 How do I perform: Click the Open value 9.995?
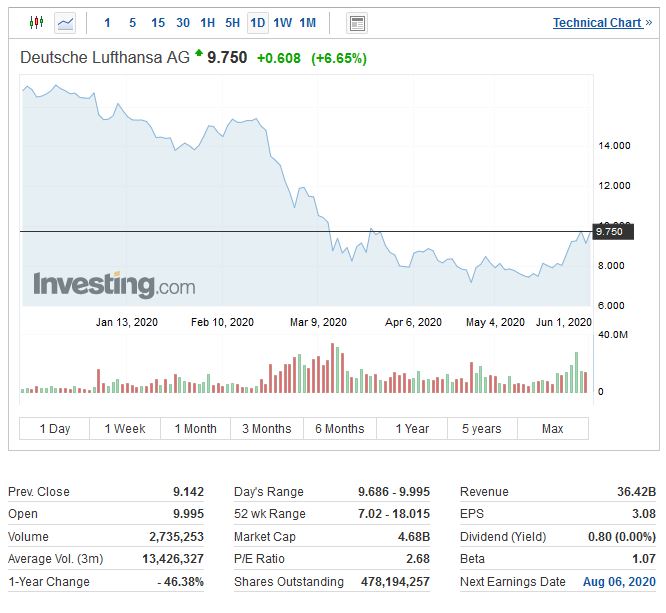tap(188, 514)
